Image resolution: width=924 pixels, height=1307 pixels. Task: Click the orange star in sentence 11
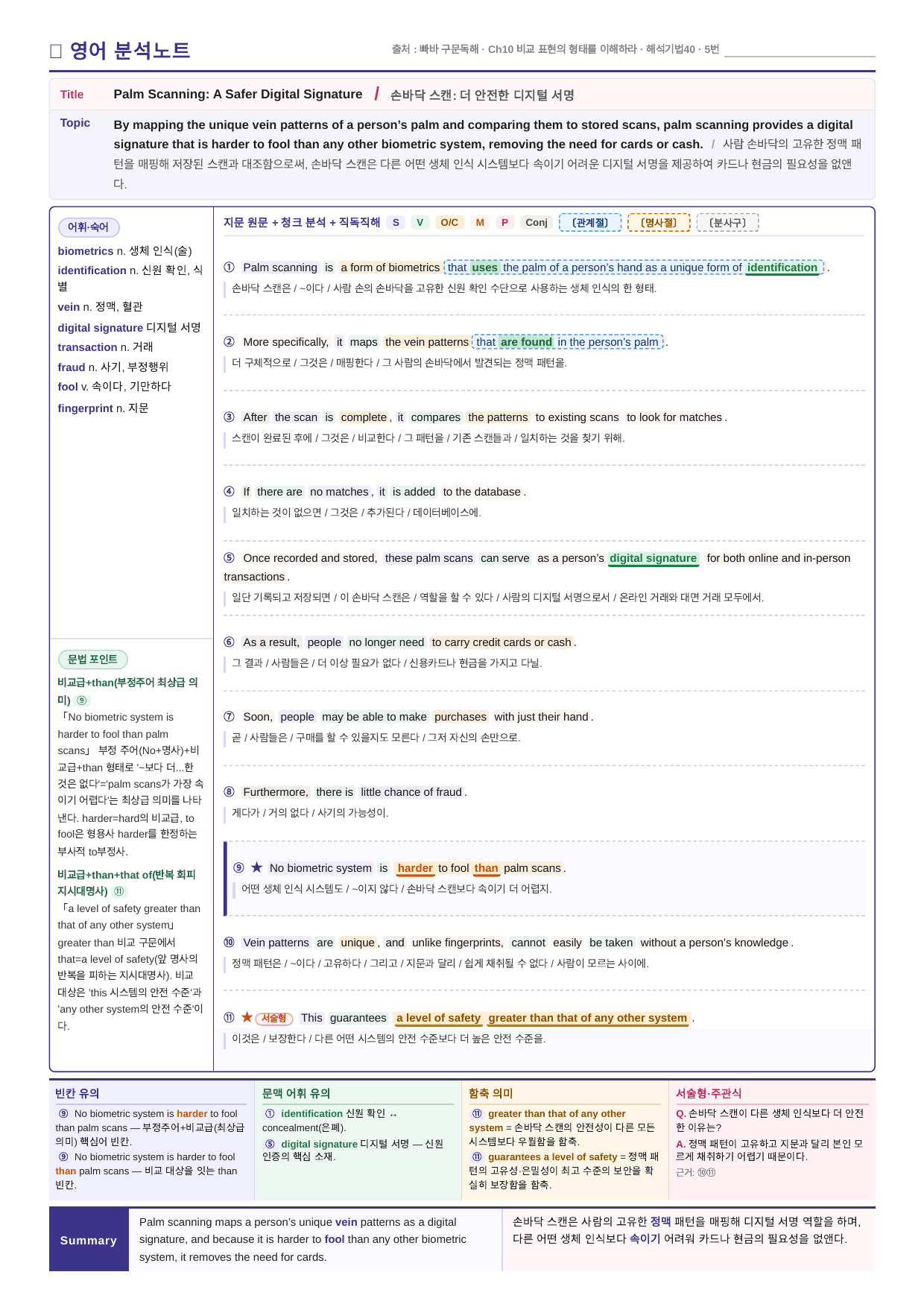tap(247, 1017)
